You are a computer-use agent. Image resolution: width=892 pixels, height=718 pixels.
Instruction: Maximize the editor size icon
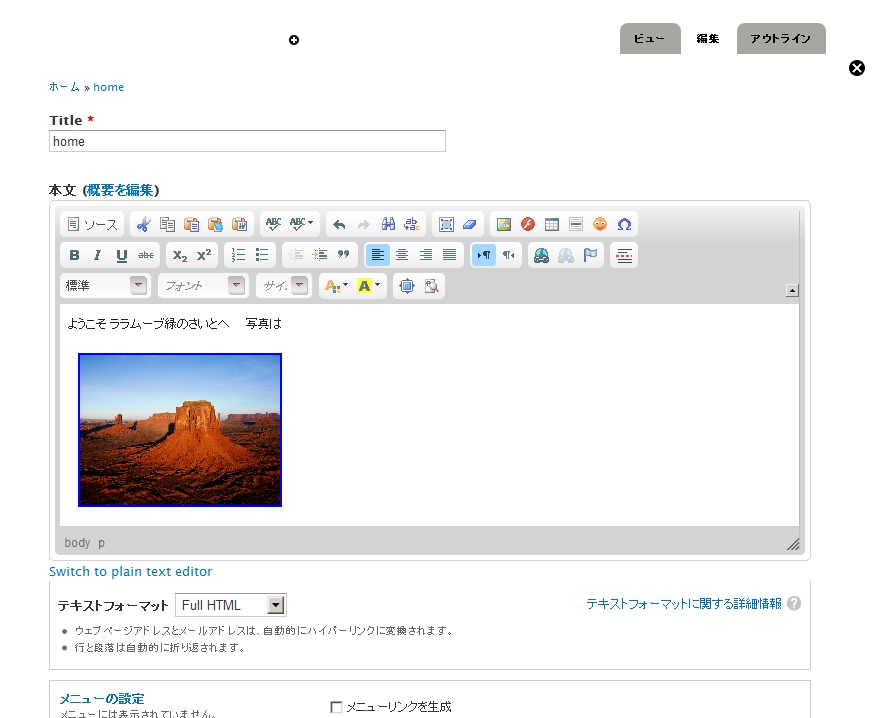coord(407,286)
